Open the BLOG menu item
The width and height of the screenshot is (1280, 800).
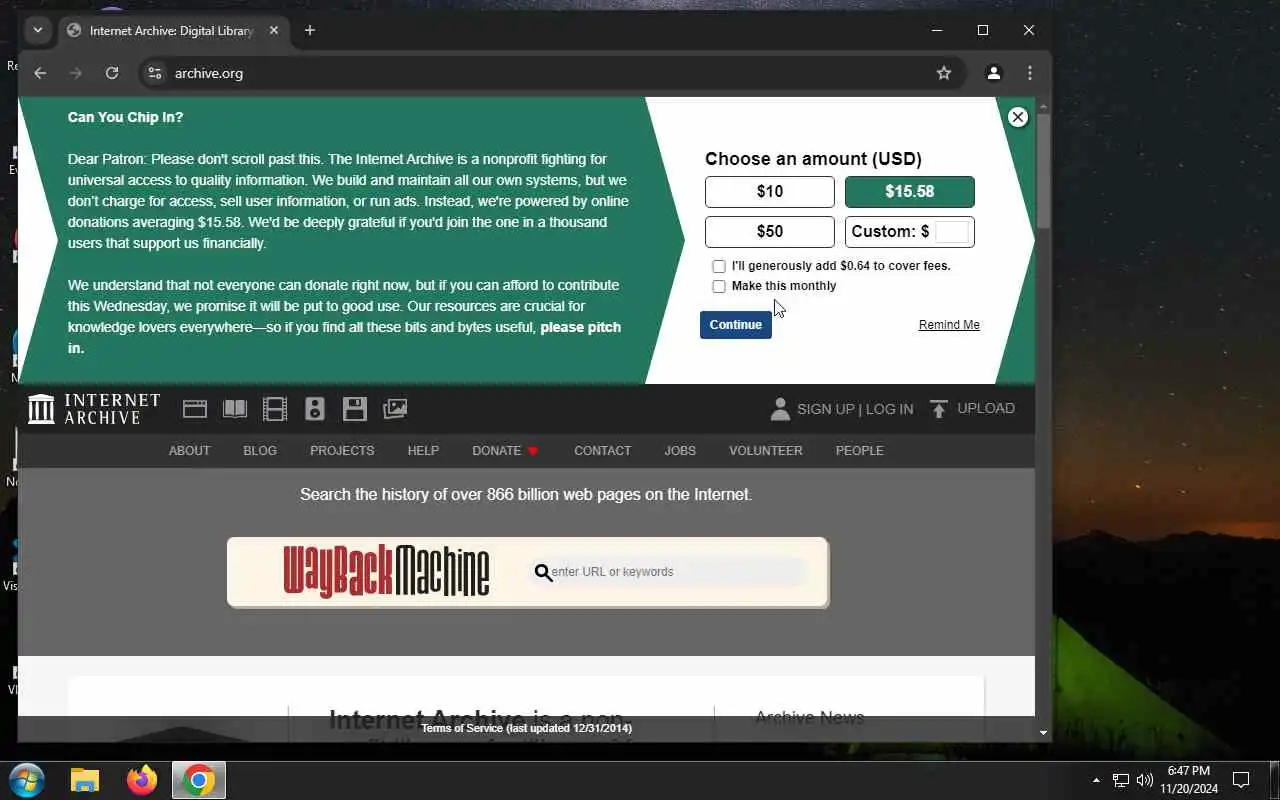click(260, 451)
